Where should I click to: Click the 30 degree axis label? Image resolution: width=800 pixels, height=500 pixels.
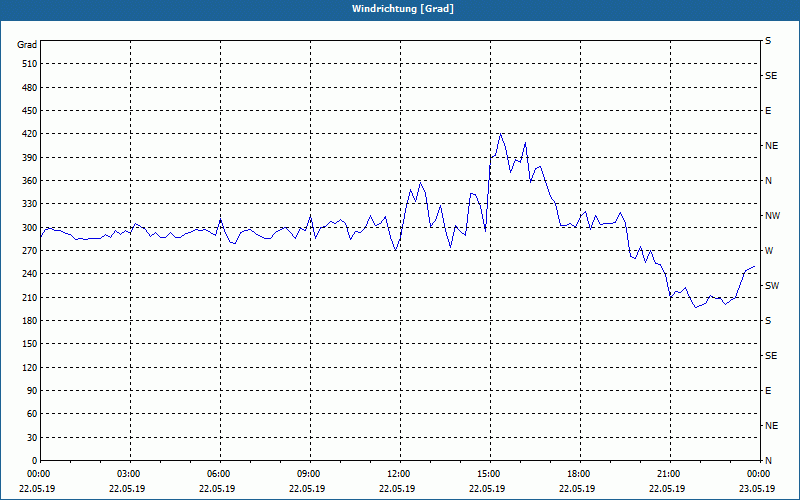point(32,437)
